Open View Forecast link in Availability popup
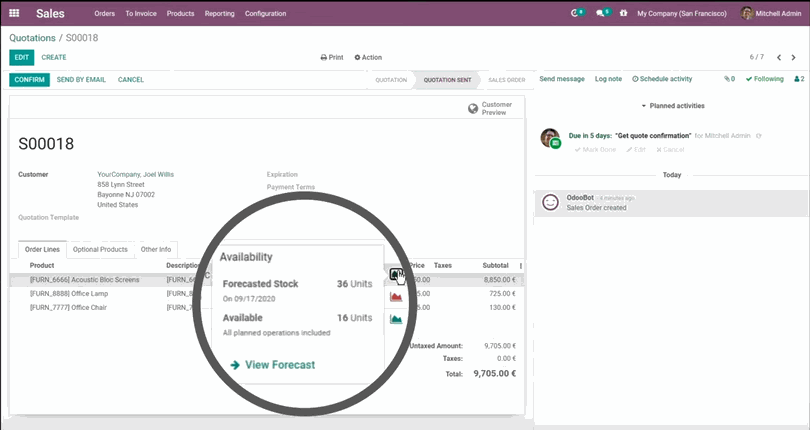The image size is (810, 430). [x=273, y=365]
